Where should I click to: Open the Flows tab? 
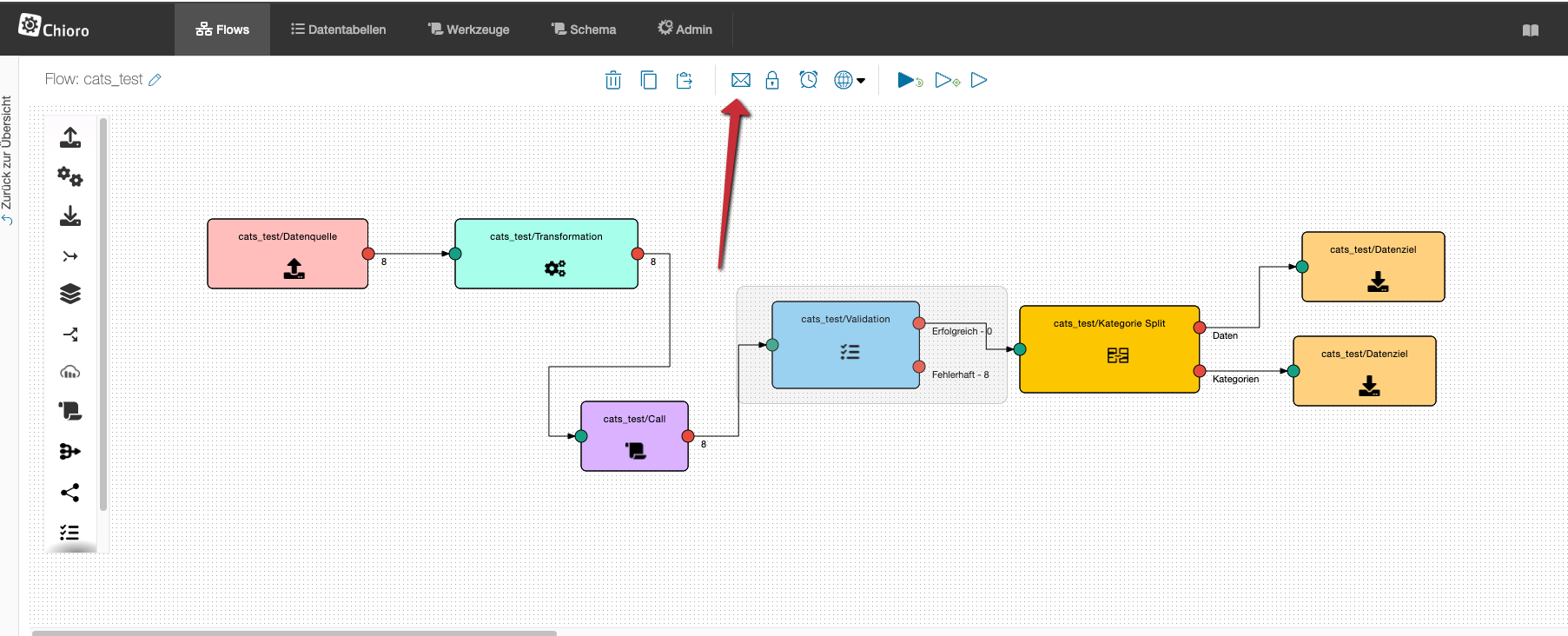(x=222, y=30)
